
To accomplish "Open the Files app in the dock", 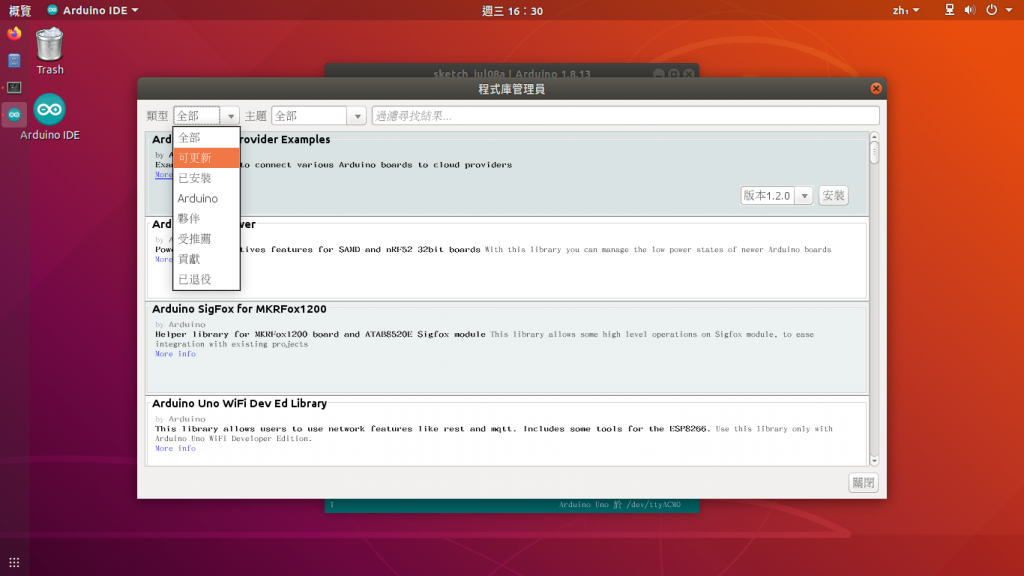I will point(14,61).
